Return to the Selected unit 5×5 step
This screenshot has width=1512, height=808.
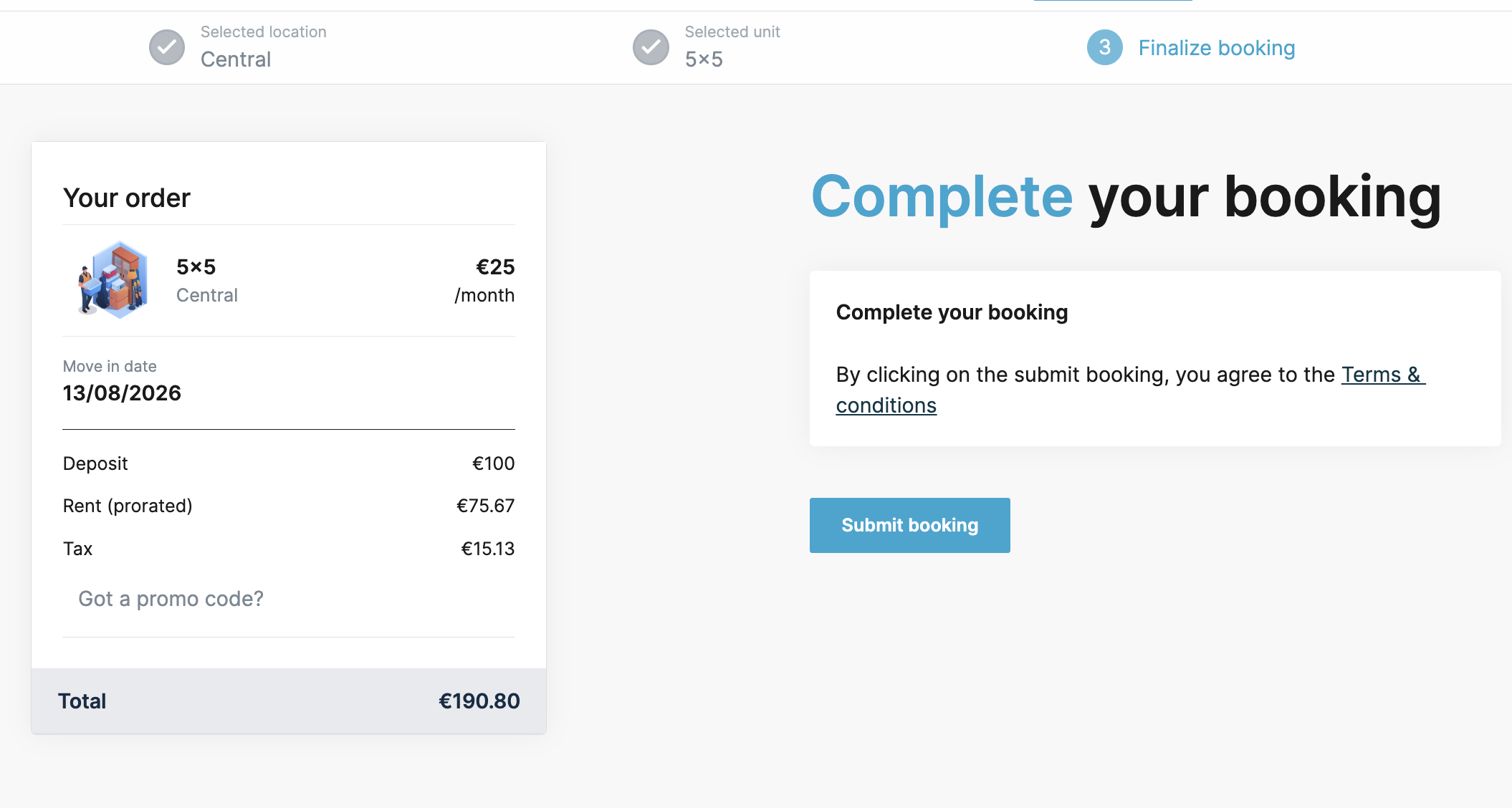707,47
